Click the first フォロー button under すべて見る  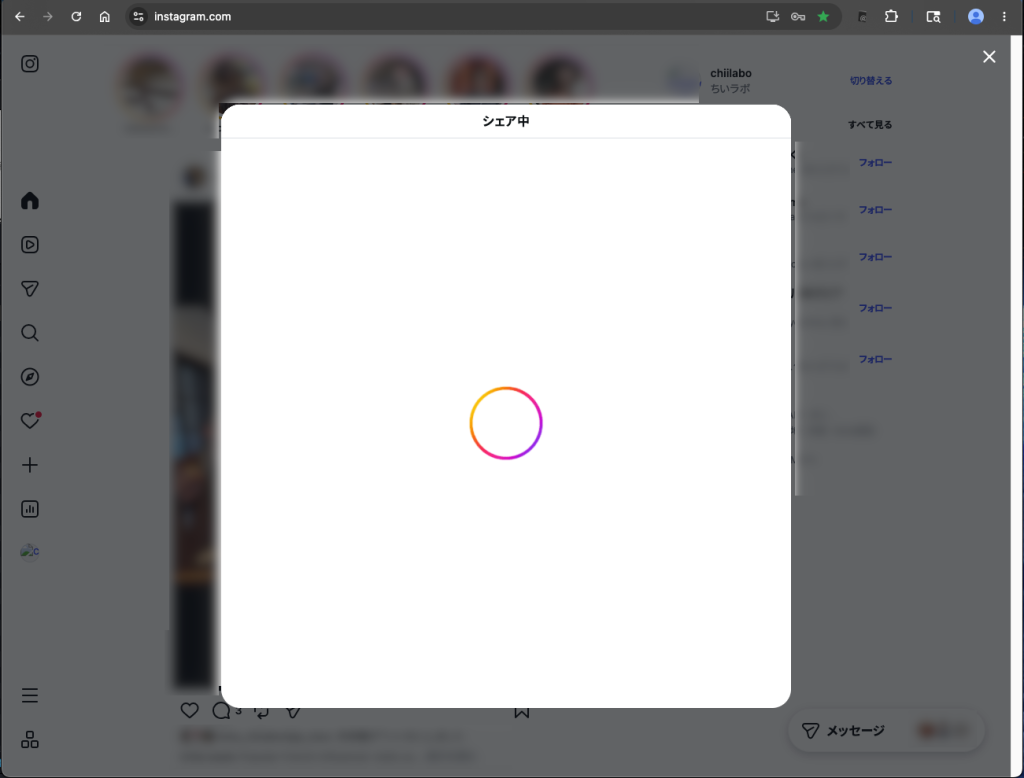(875, 162)
